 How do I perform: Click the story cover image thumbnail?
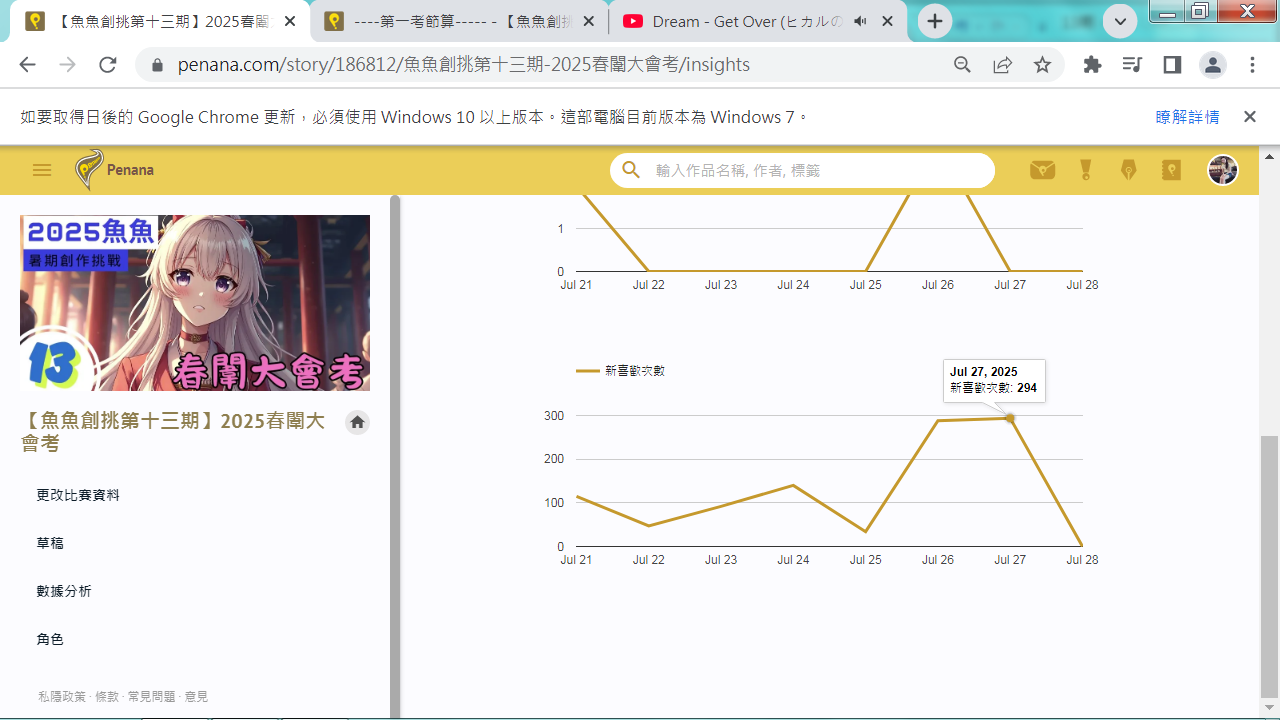(195, 303)
